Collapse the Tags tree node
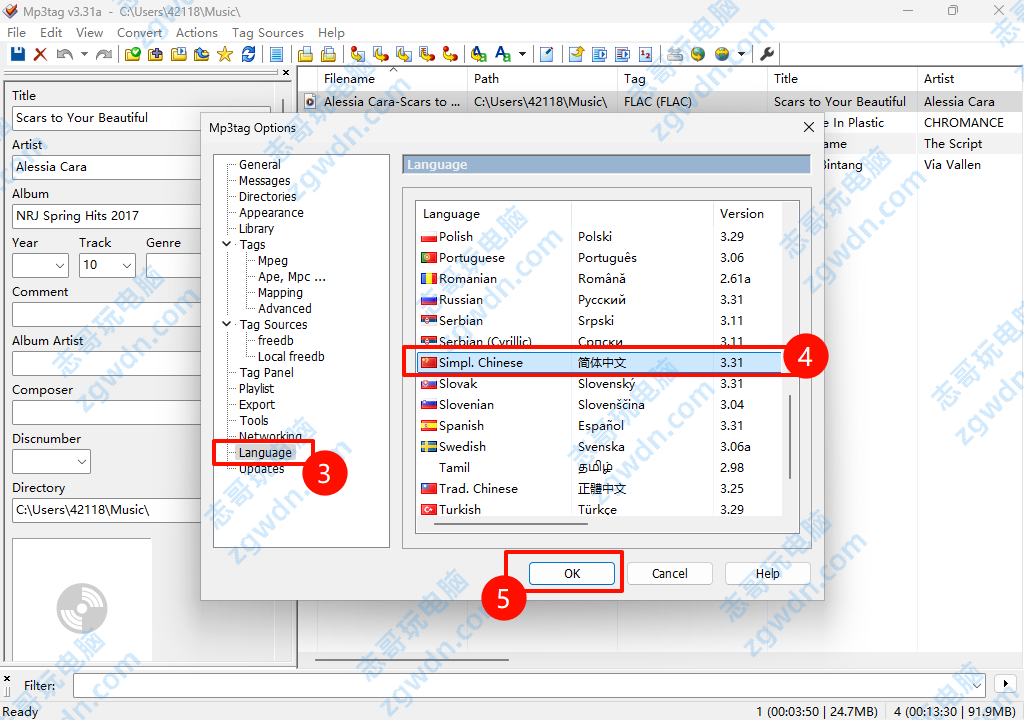This screenshot has height=720, width=1024. [x=227, y=244]
